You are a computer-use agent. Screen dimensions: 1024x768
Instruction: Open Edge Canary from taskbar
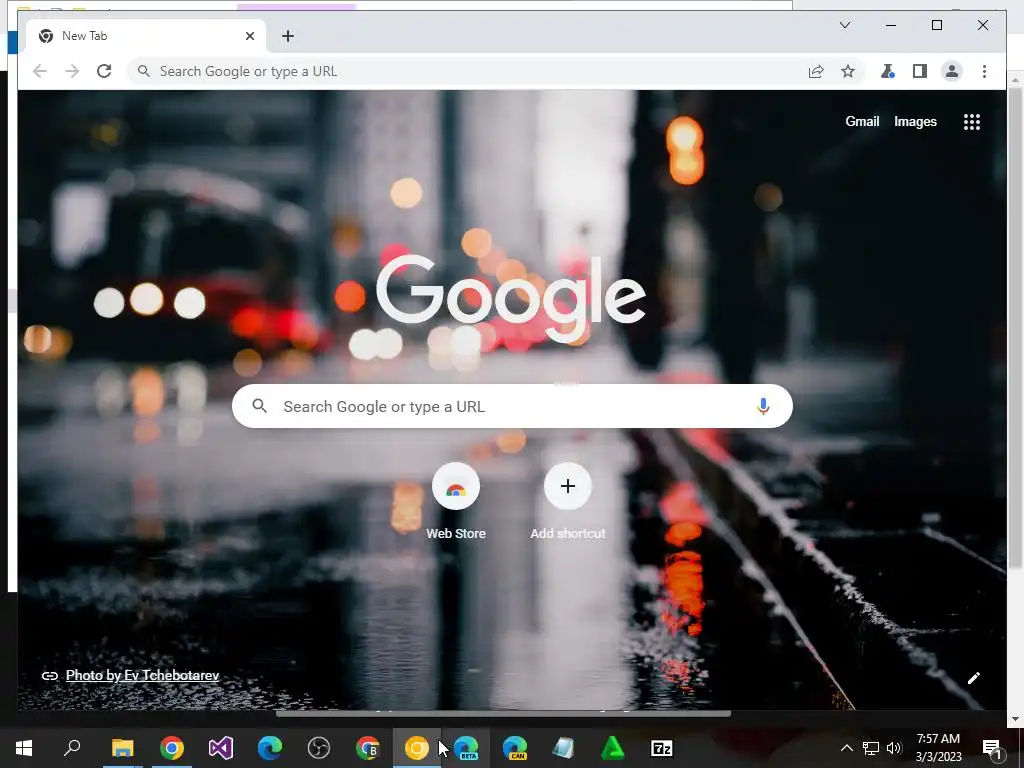[x=515, y=748]
